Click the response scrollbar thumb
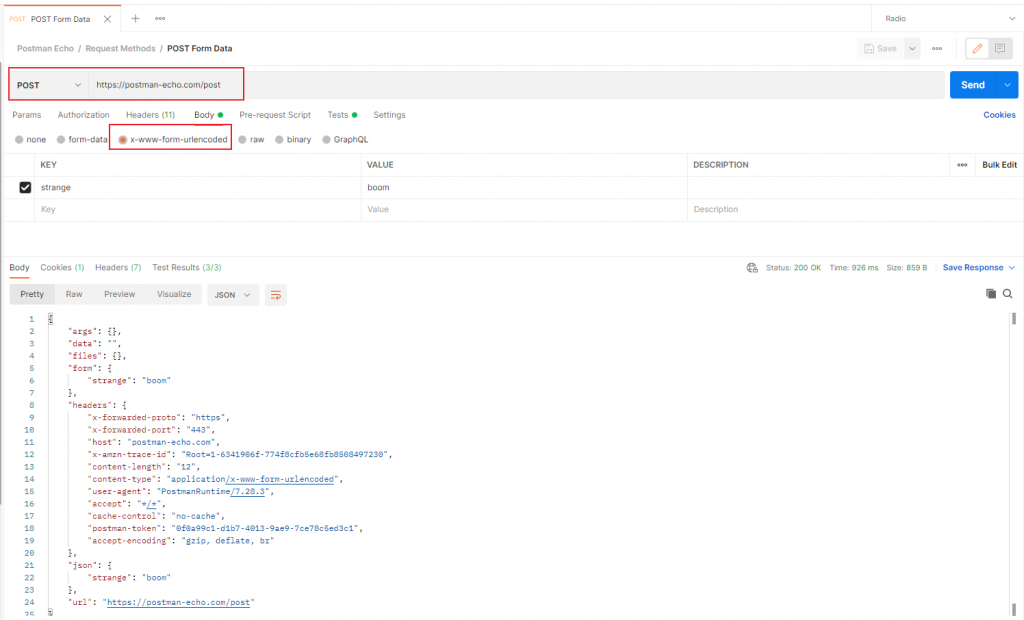This screenshot has height=620, width=1024. click(1014, 319)
